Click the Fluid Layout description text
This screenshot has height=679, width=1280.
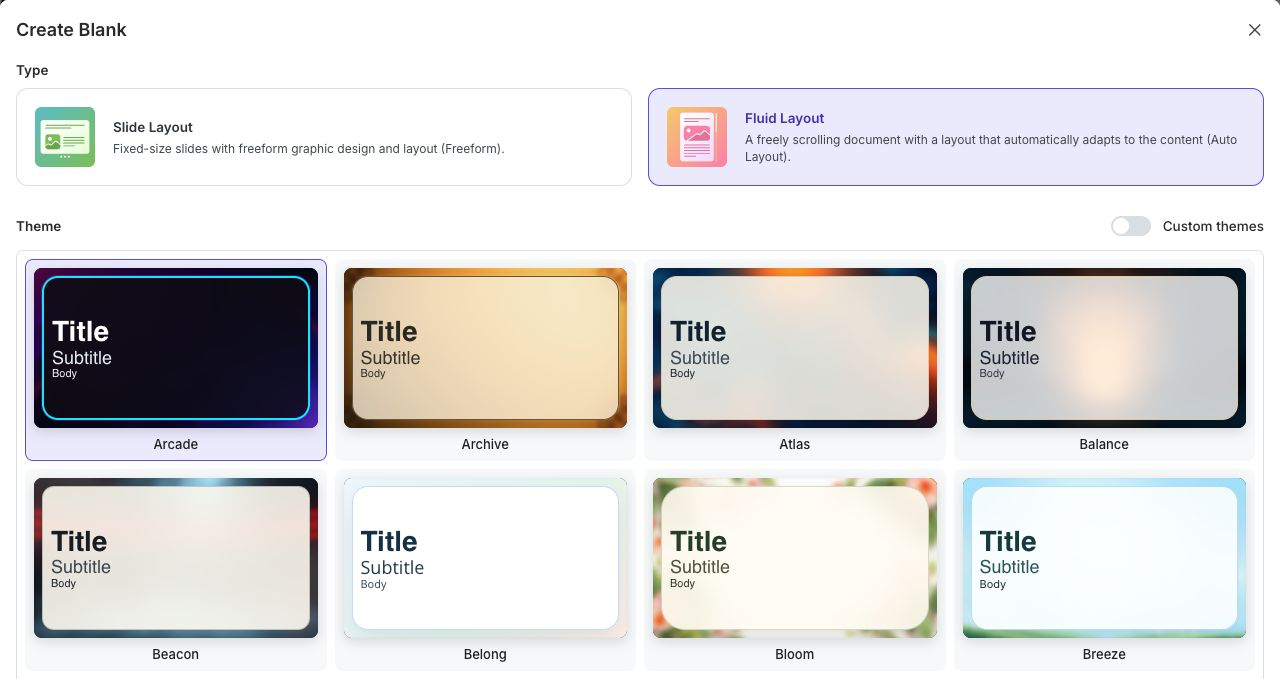pyautogui.click(x=991, y=148)
